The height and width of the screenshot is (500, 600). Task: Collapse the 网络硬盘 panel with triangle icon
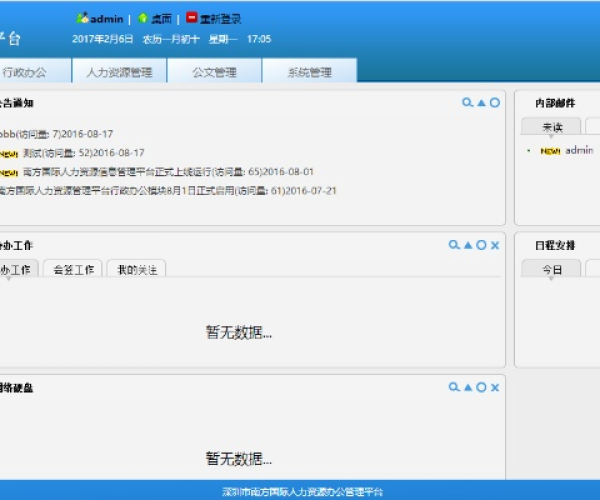tap(468, 388)
